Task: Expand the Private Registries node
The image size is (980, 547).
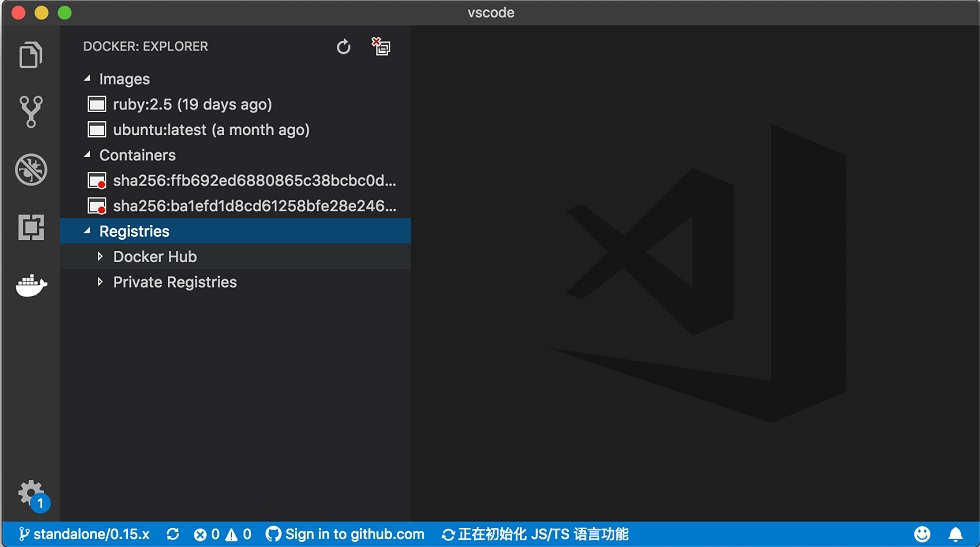Action: 100,282
